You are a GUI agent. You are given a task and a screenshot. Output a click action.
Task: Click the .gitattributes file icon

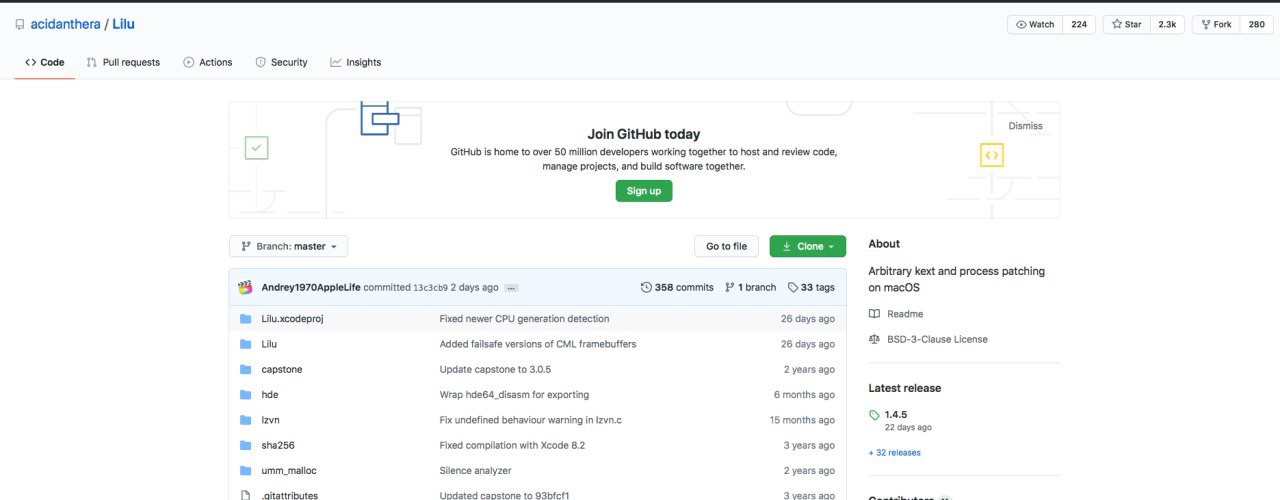[x=245, y=496]
